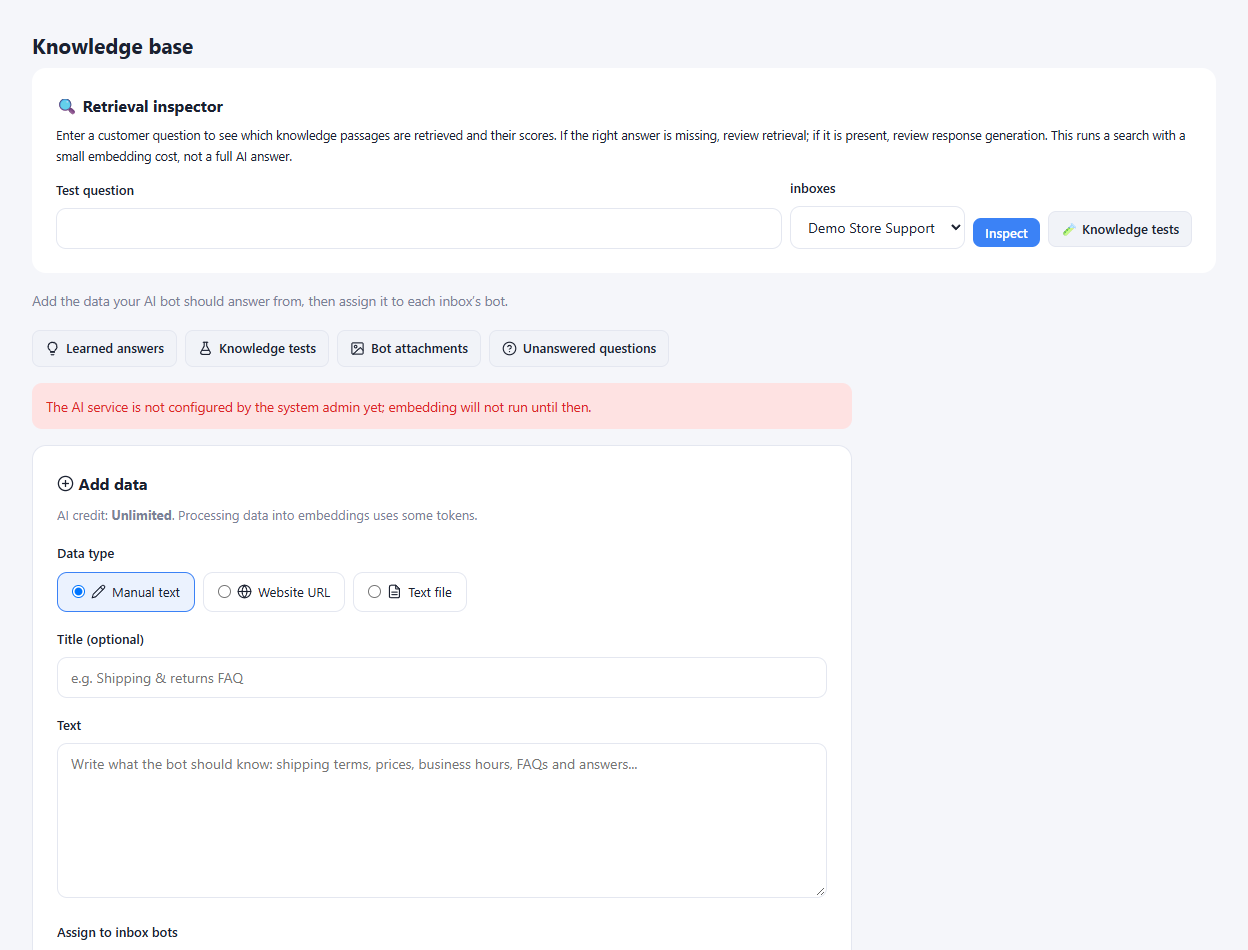The height and width of the screenshot is (950, 1248).
Task: Focus the Text textarea for bot knowledge
Action: 442,820
